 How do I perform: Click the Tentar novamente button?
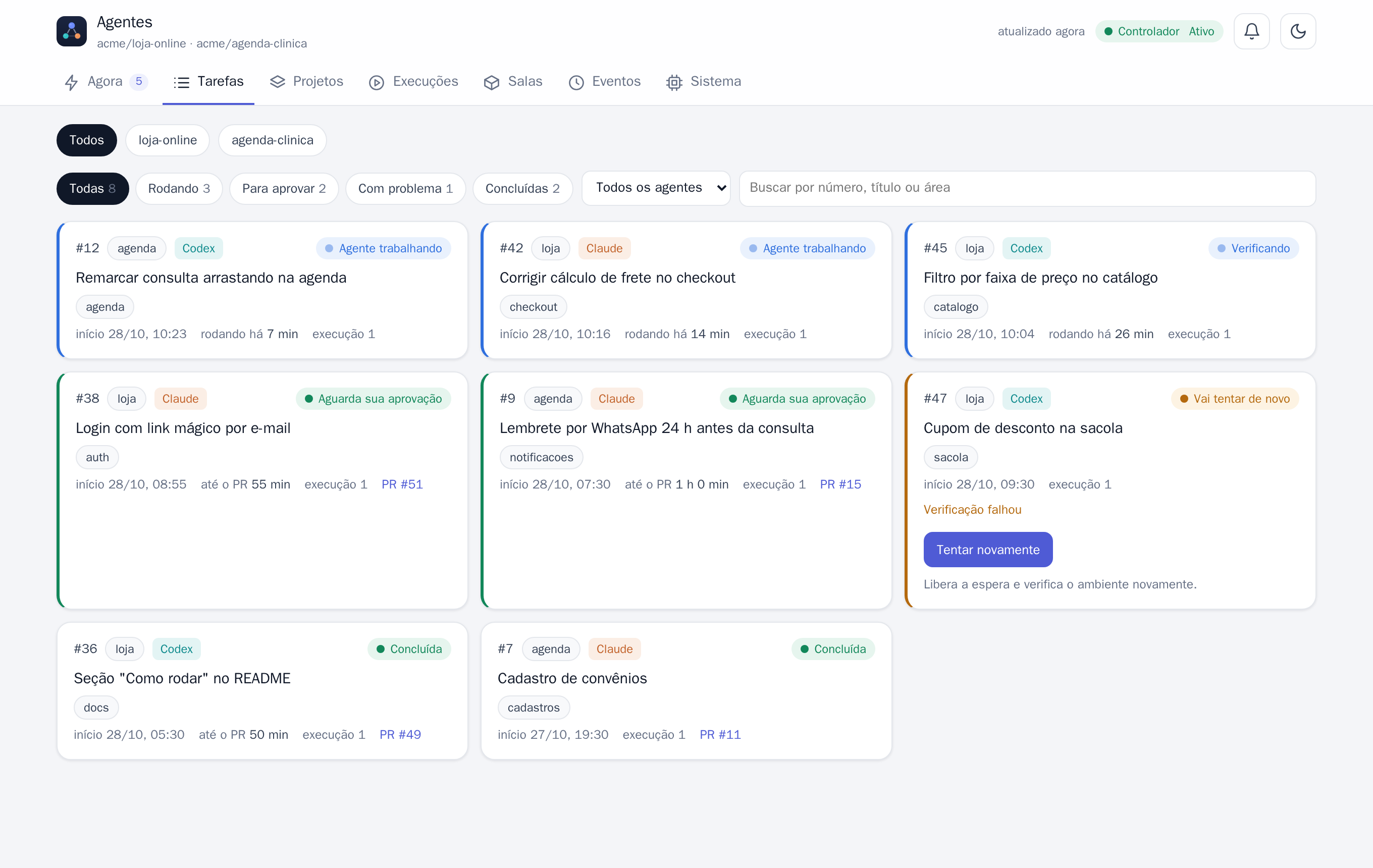[987, 550]
